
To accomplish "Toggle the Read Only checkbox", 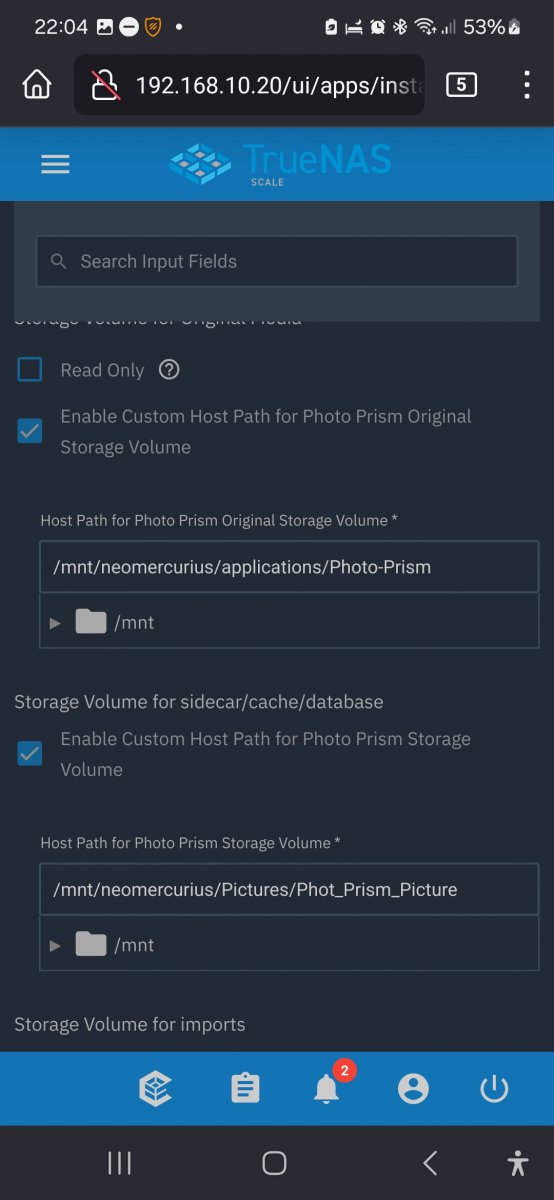I will point(30,370).
